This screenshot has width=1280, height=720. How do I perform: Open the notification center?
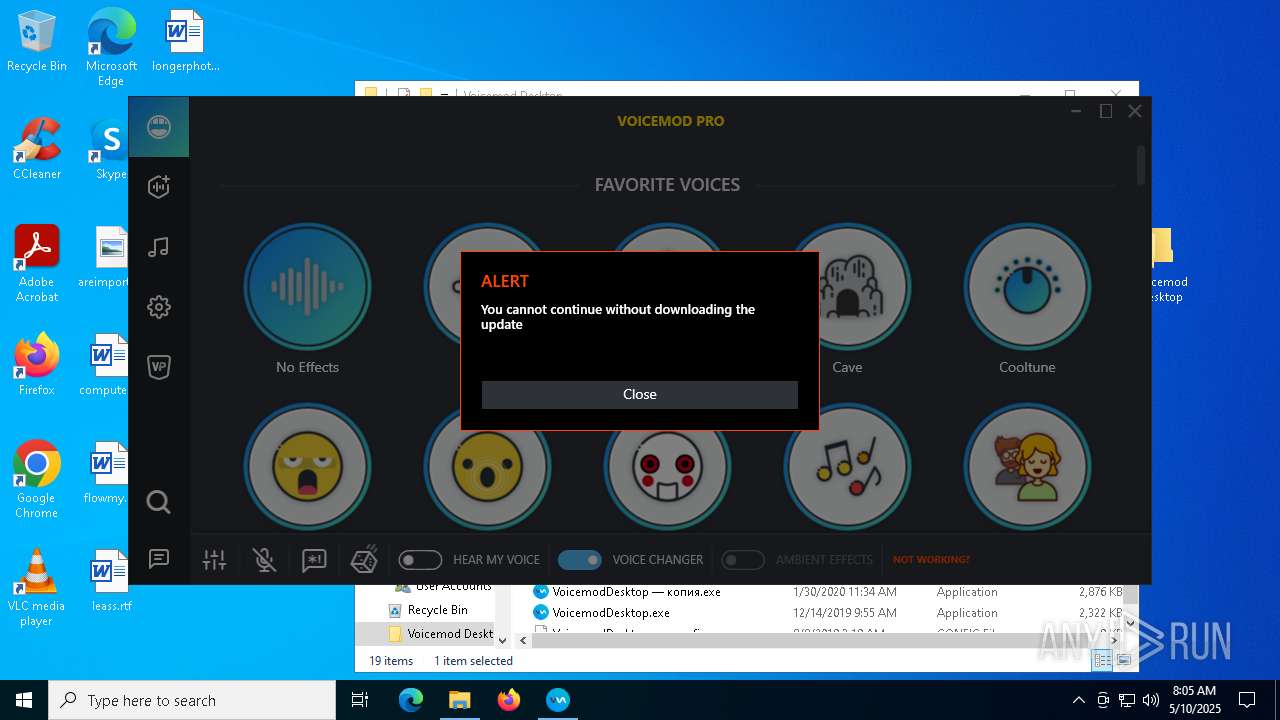coord(1247,700)
